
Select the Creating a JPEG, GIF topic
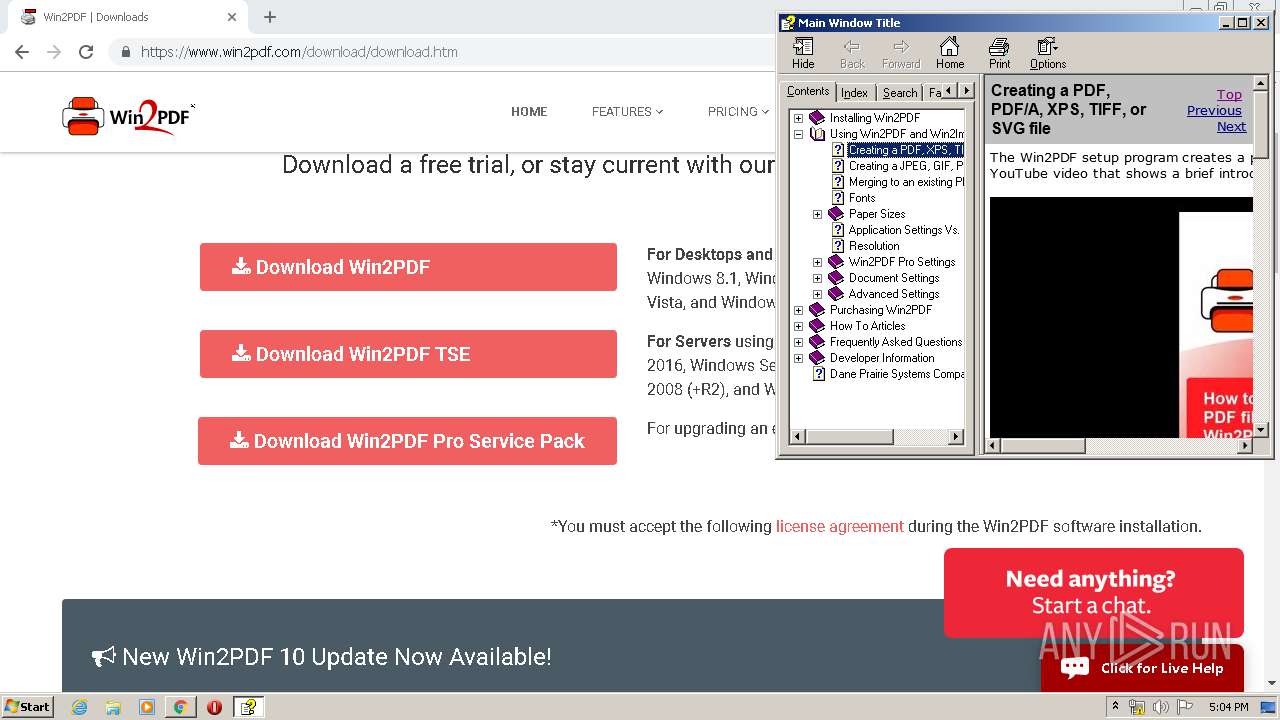[905, 166]
